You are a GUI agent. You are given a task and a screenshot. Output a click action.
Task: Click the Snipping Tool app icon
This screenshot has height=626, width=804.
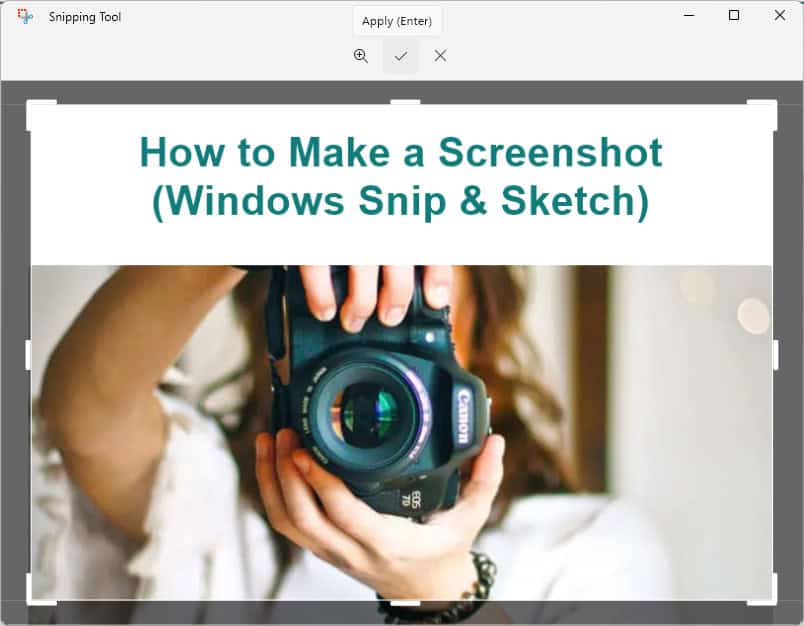pyautogui.click(x=24, y=15)
